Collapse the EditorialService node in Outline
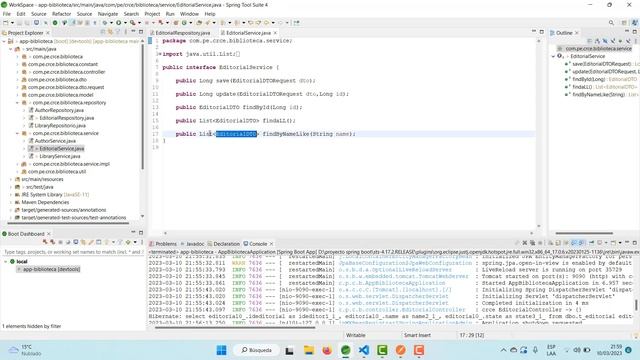This screenshot has height=360, width=640. coord(553,56)
